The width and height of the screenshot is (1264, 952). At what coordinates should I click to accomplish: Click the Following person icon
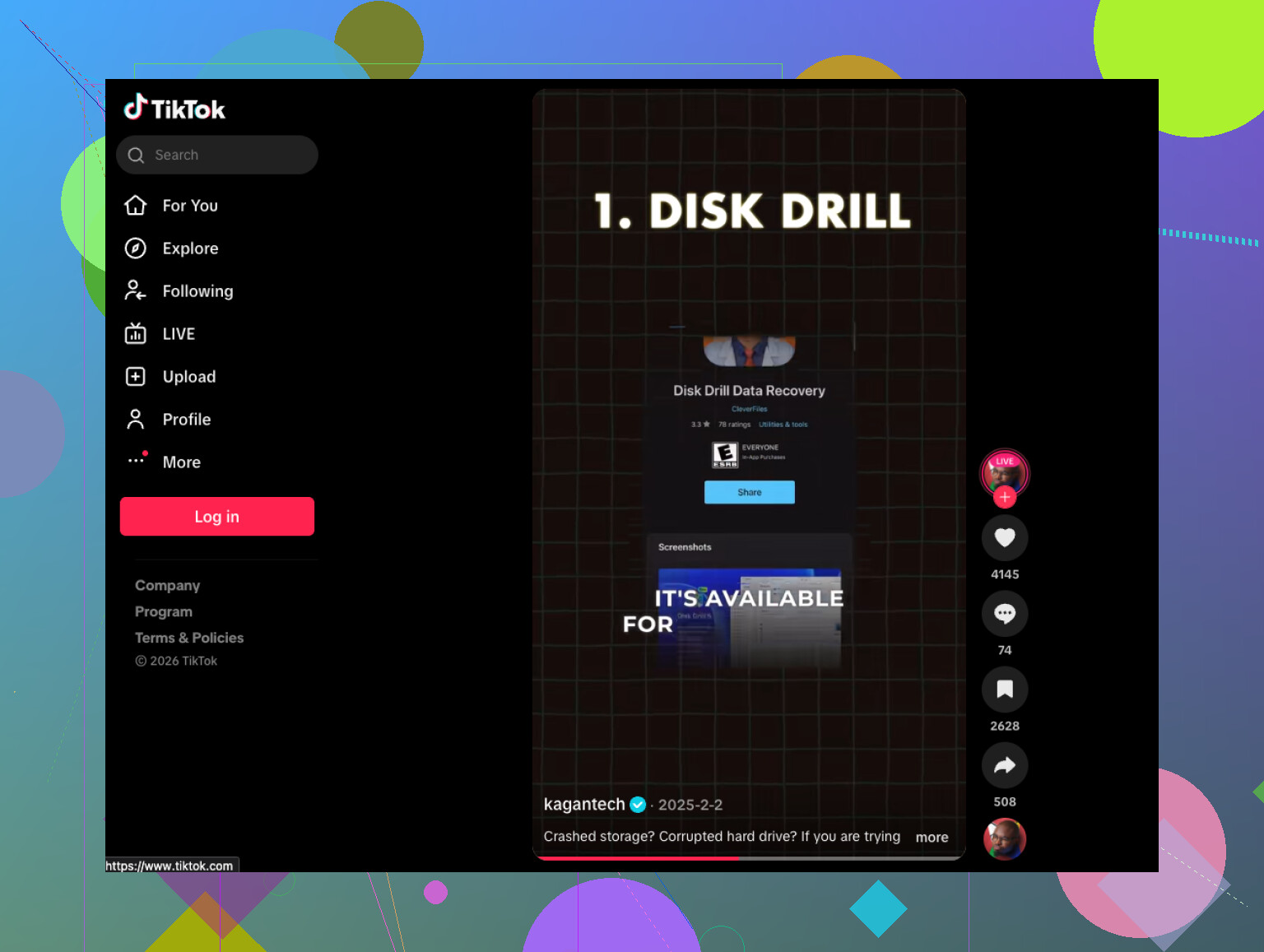pyautogui.click(x=136, y=290)
